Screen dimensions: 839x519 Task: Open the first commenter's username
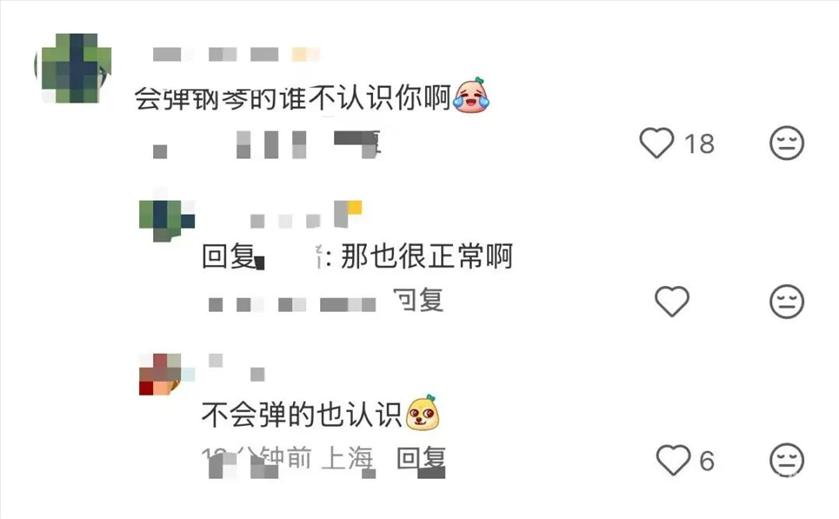(235, 54)
